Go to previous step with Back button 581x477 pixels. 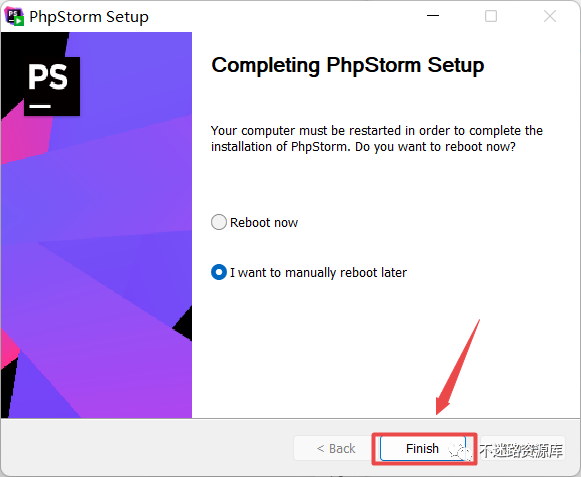tap(336, 448)
